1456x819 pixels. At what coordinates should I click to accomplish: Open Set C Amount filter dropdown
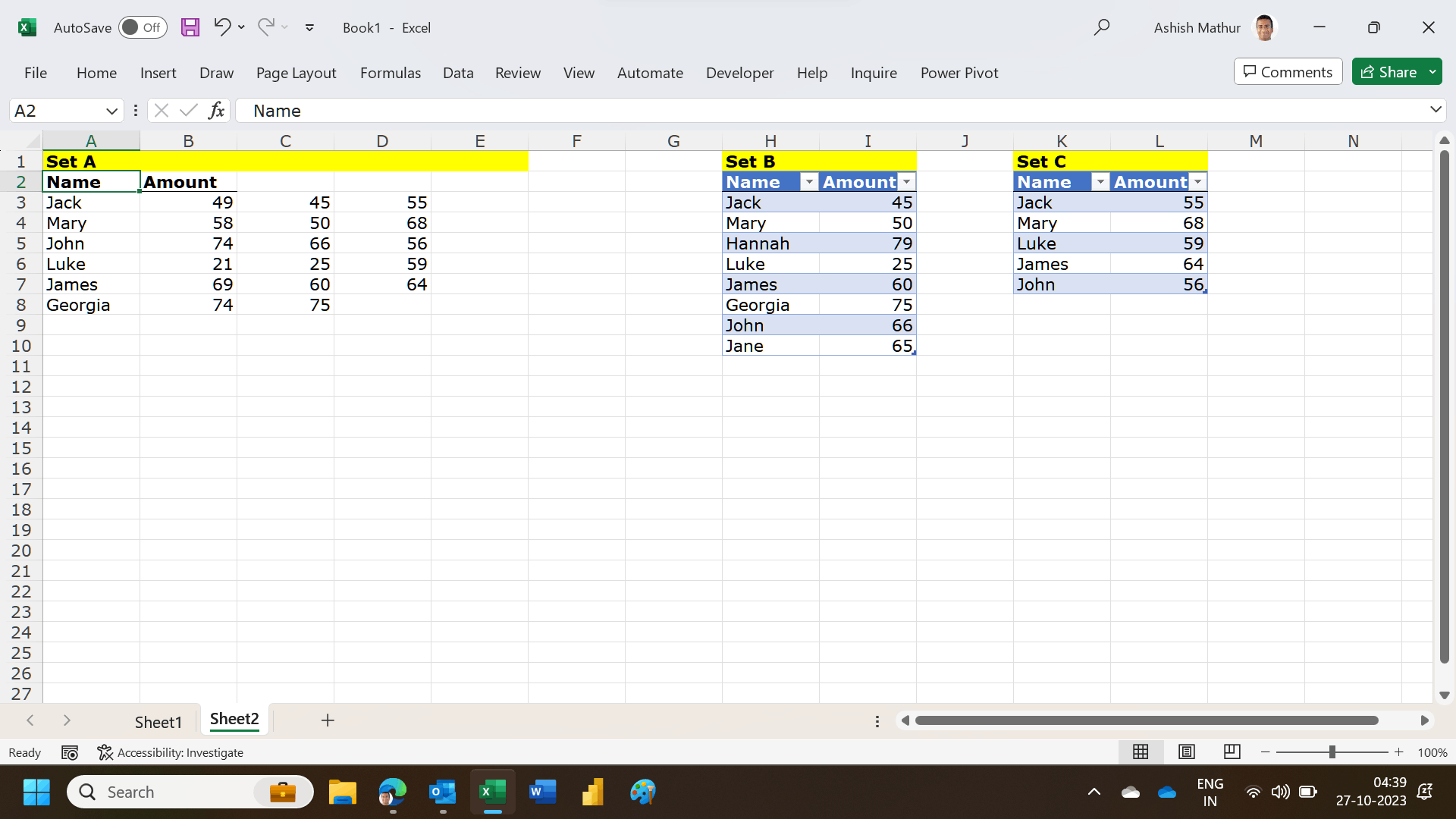[x=1197, y=182]
